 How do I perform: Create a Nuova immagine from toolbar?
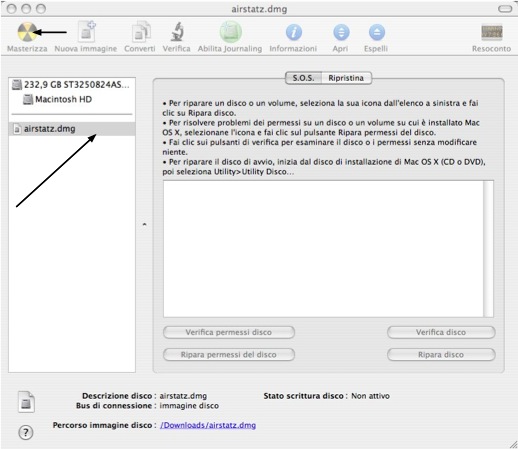[87, 32]
